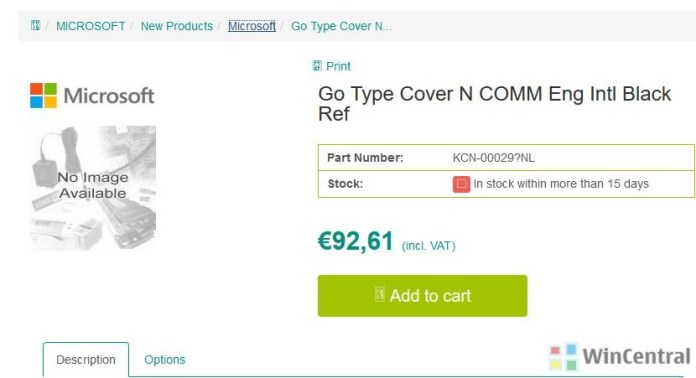Click the cart icon in Add to cart

pyautogui.click(x=380, y=294)
